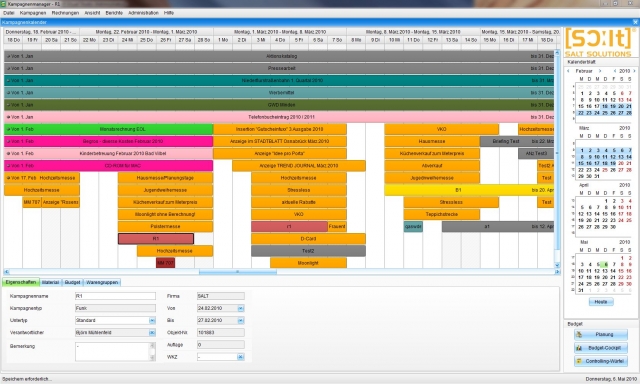640x384 pixels.
Task: Open the WKZ dropdown
Action: (x=241, y=357)
